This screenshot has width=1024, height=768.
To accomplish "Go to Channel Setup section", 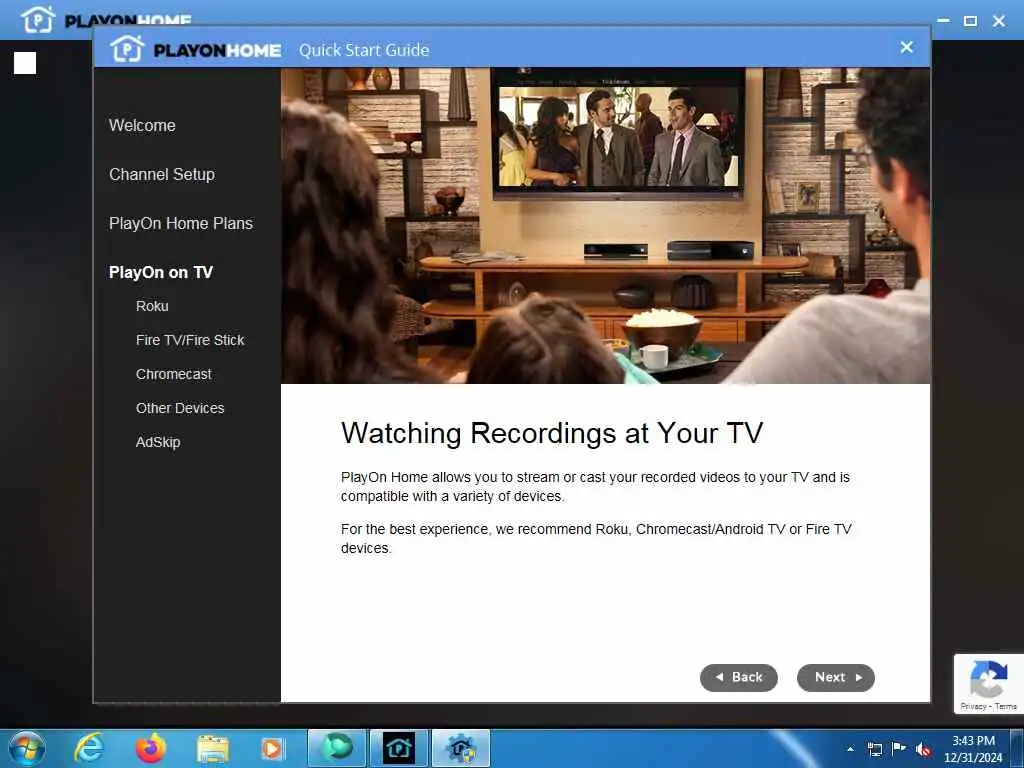I will point(161,174).
